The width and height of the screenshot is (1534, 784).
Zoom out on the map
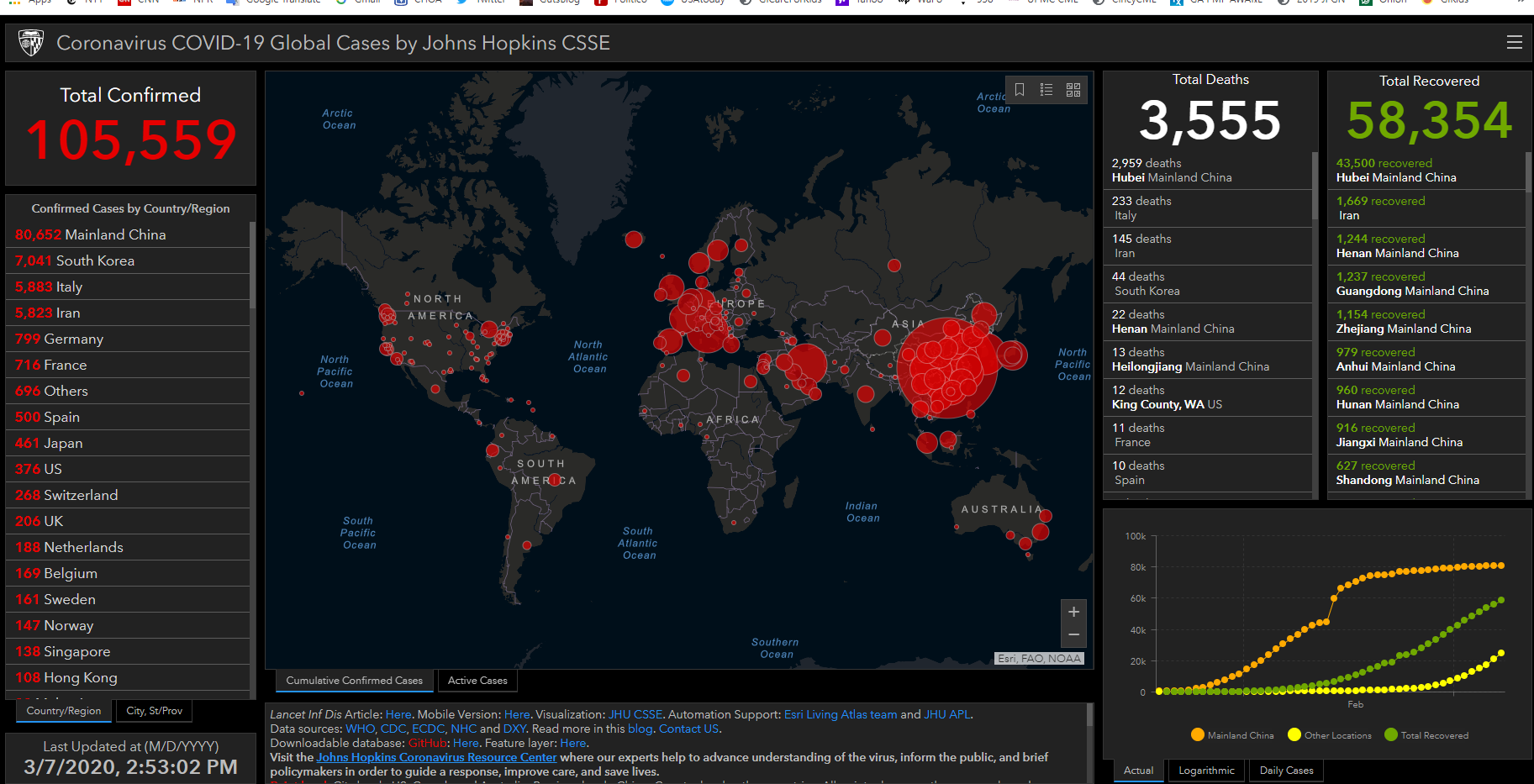click(1073, 635)
